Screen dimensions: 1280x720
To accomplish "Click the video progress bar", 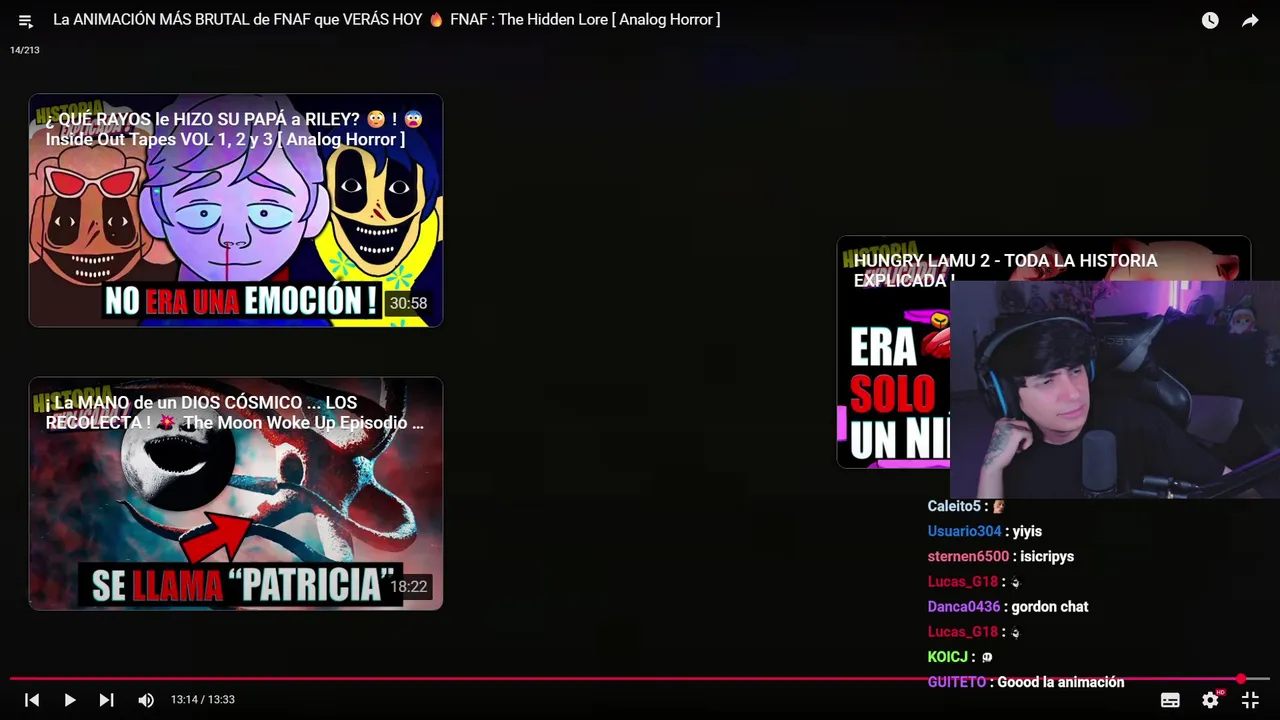I will (640, 679).
